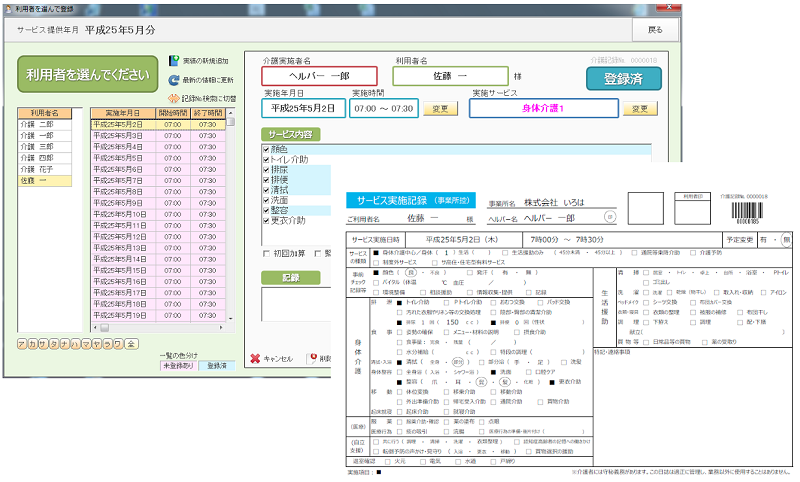This screenshot has width=800, height=482.
Task: Filter users by the マ kana button
Action: point(86,344)
